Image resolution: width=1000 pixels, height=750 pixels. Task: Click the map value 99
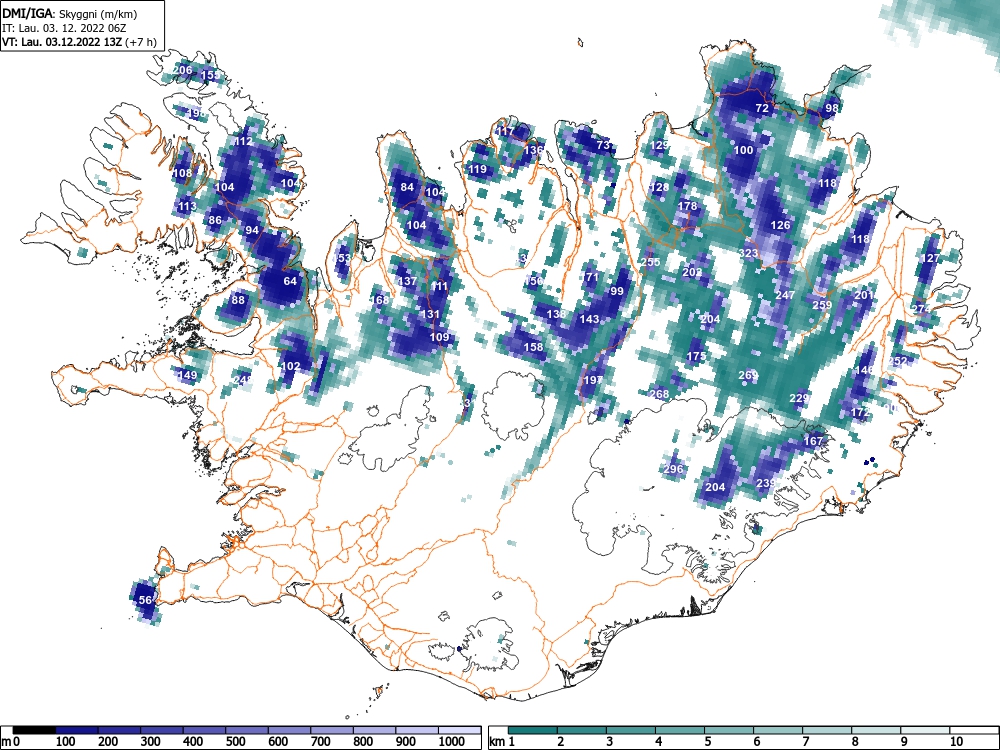617,291
